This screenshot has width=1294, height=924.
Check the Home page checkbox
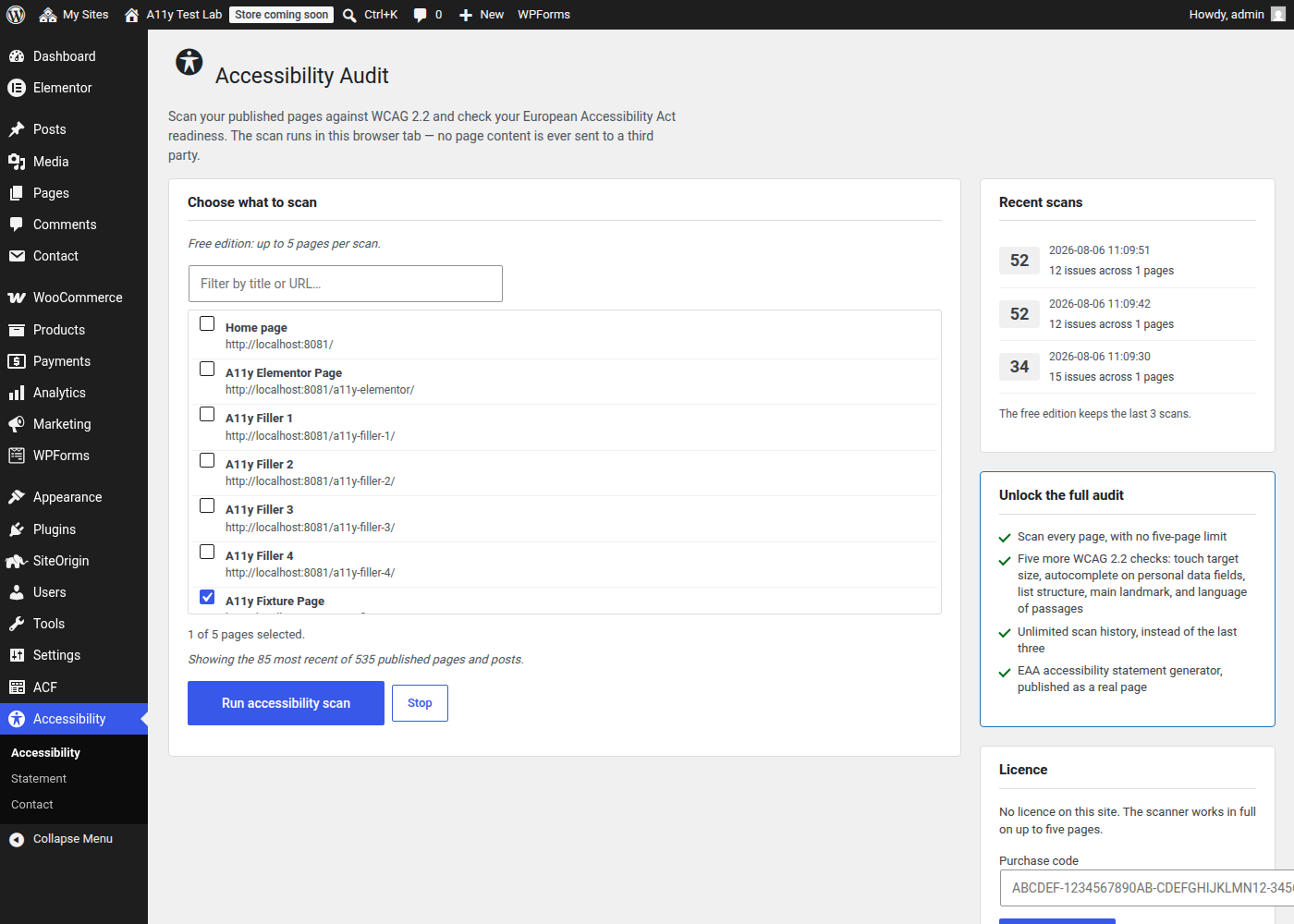tap(207, 323)
